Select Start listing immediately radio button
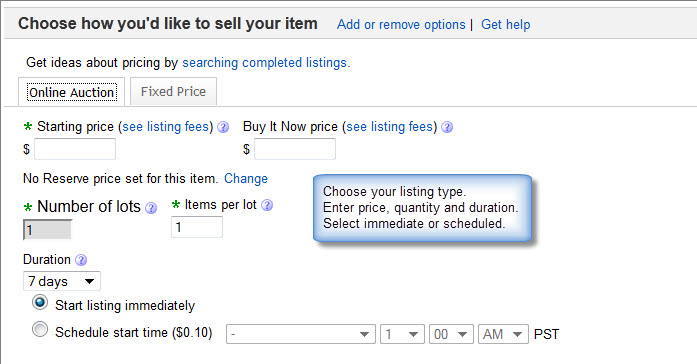The width and height of the screenshot is (697, 364). click(40, 303)
